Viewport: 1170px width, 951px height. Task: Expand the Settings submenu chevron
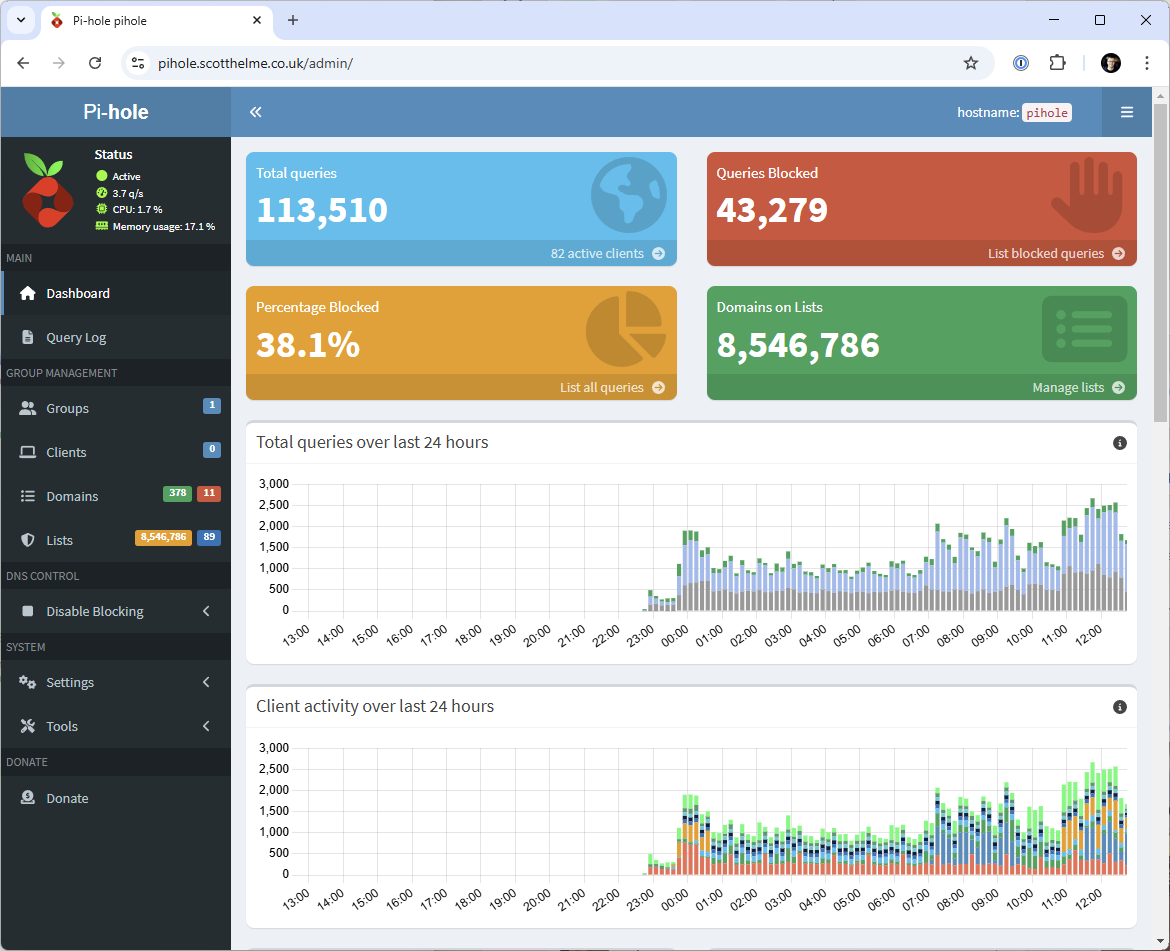pos(206,682)
